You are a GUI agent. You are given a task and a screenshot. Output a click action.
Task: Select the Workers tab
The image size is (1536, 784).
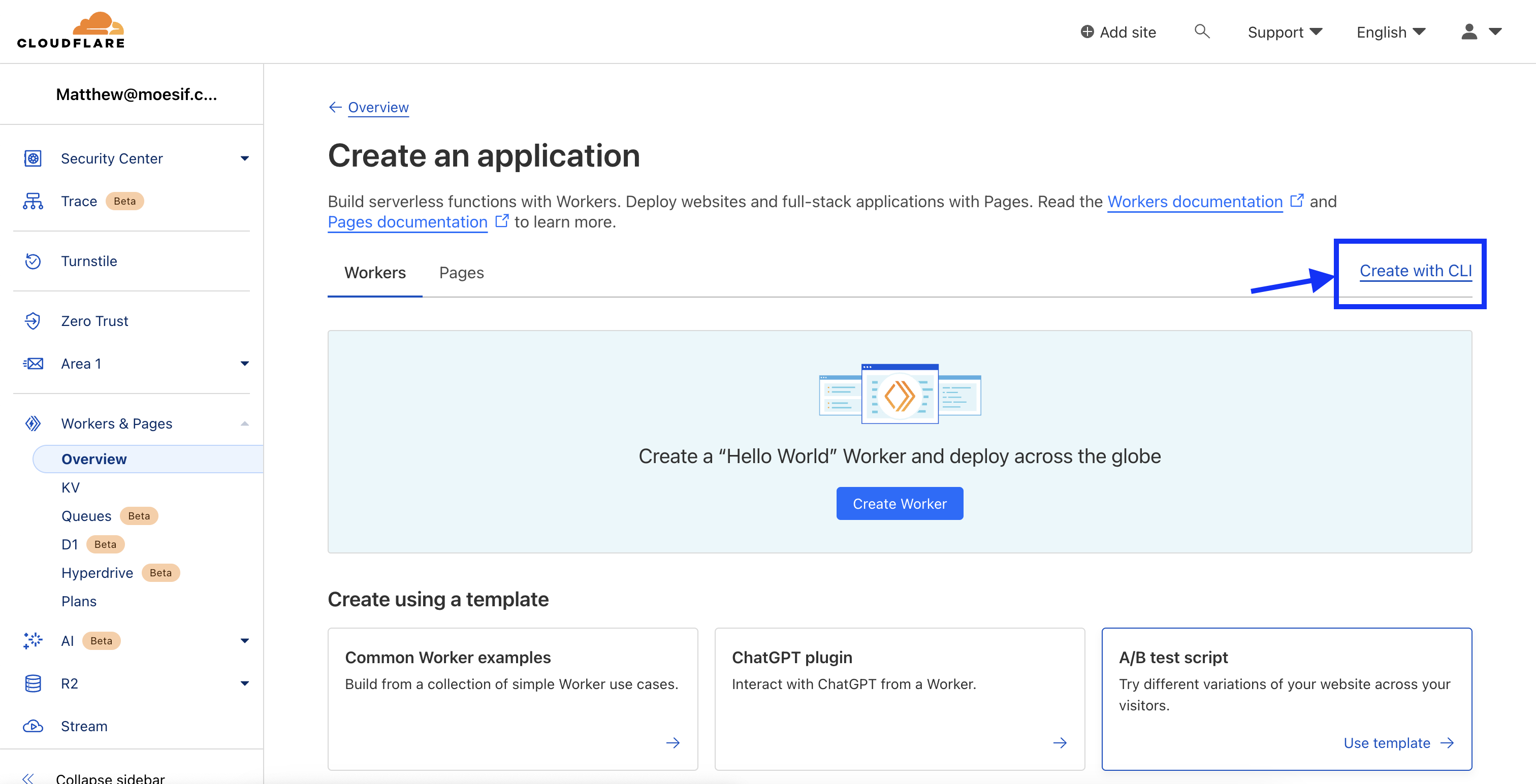375,272
